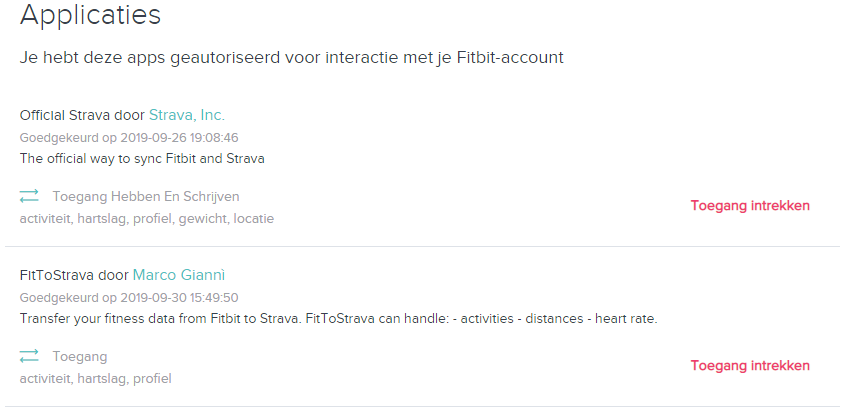Click 'The official way to sync' description
This screenshot has width=855, height=411.
click(x=142, y=158)
